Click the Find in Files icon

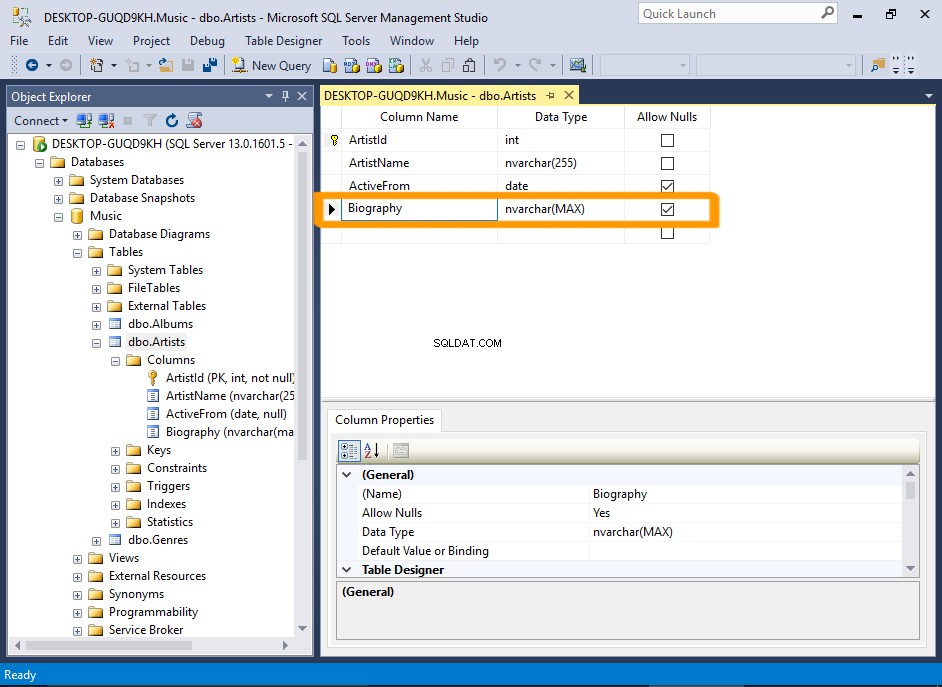878,65
